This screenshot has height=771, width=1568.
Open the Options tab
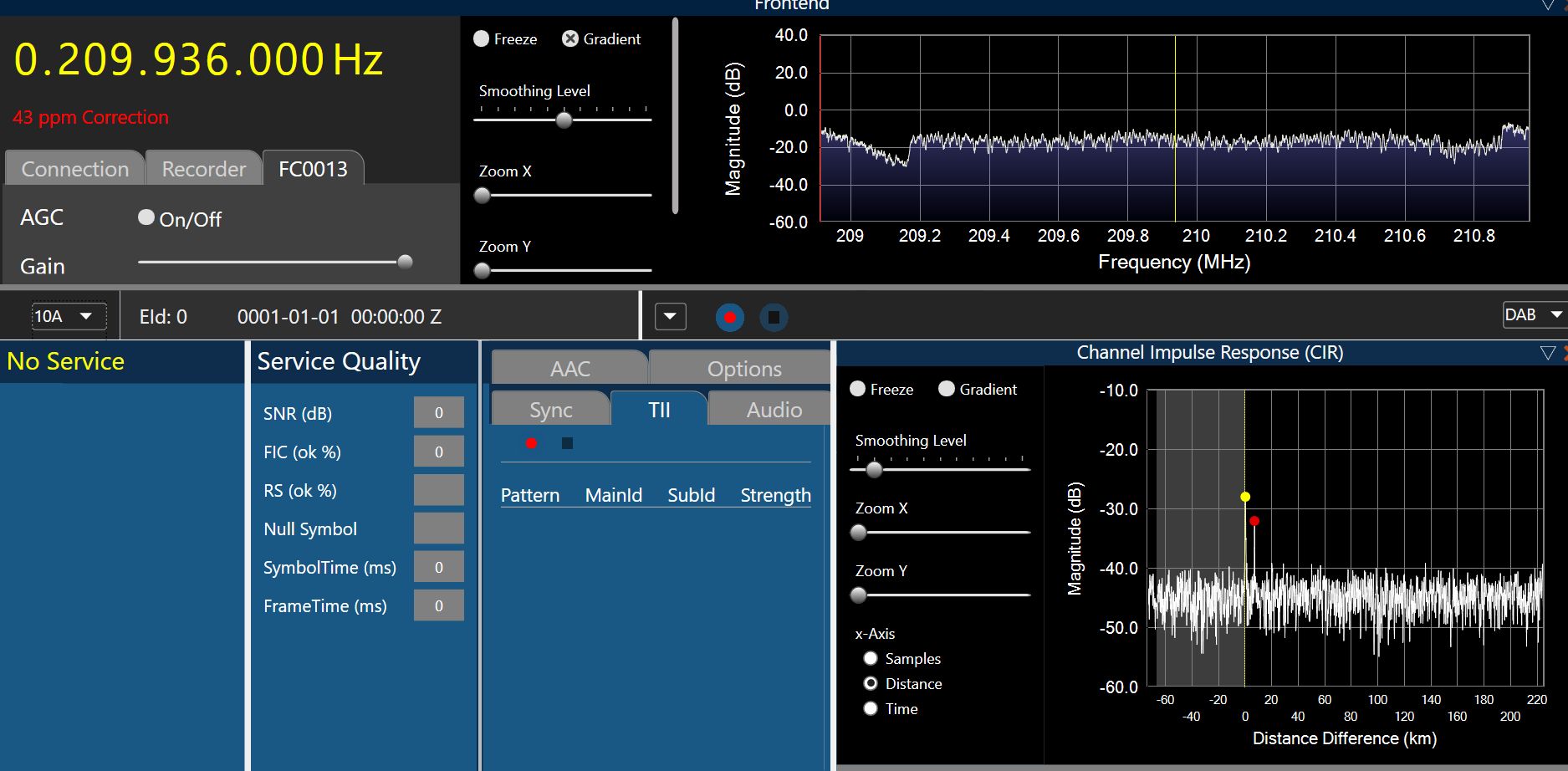point(743,369)
